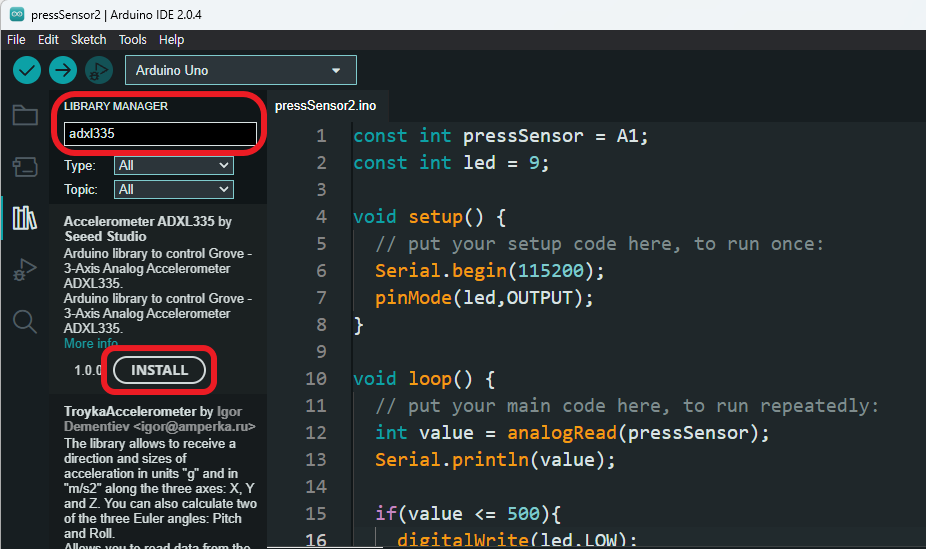
Task: Open the Tools menu
Action: pos(132,40)
